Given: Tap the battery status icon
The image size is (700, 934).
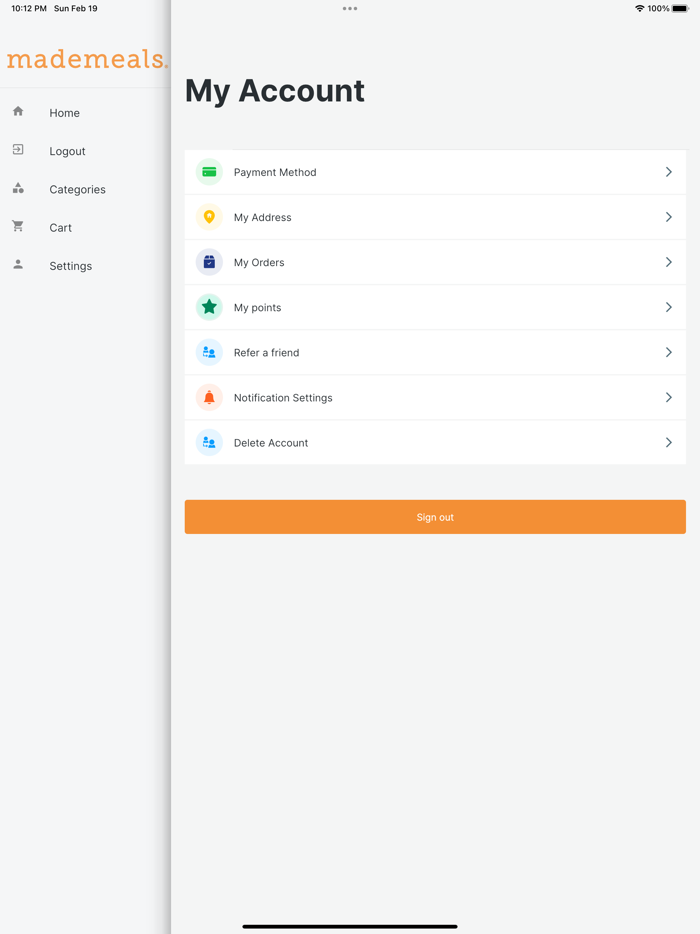Looking at the screenshot, I should (680, 8).
